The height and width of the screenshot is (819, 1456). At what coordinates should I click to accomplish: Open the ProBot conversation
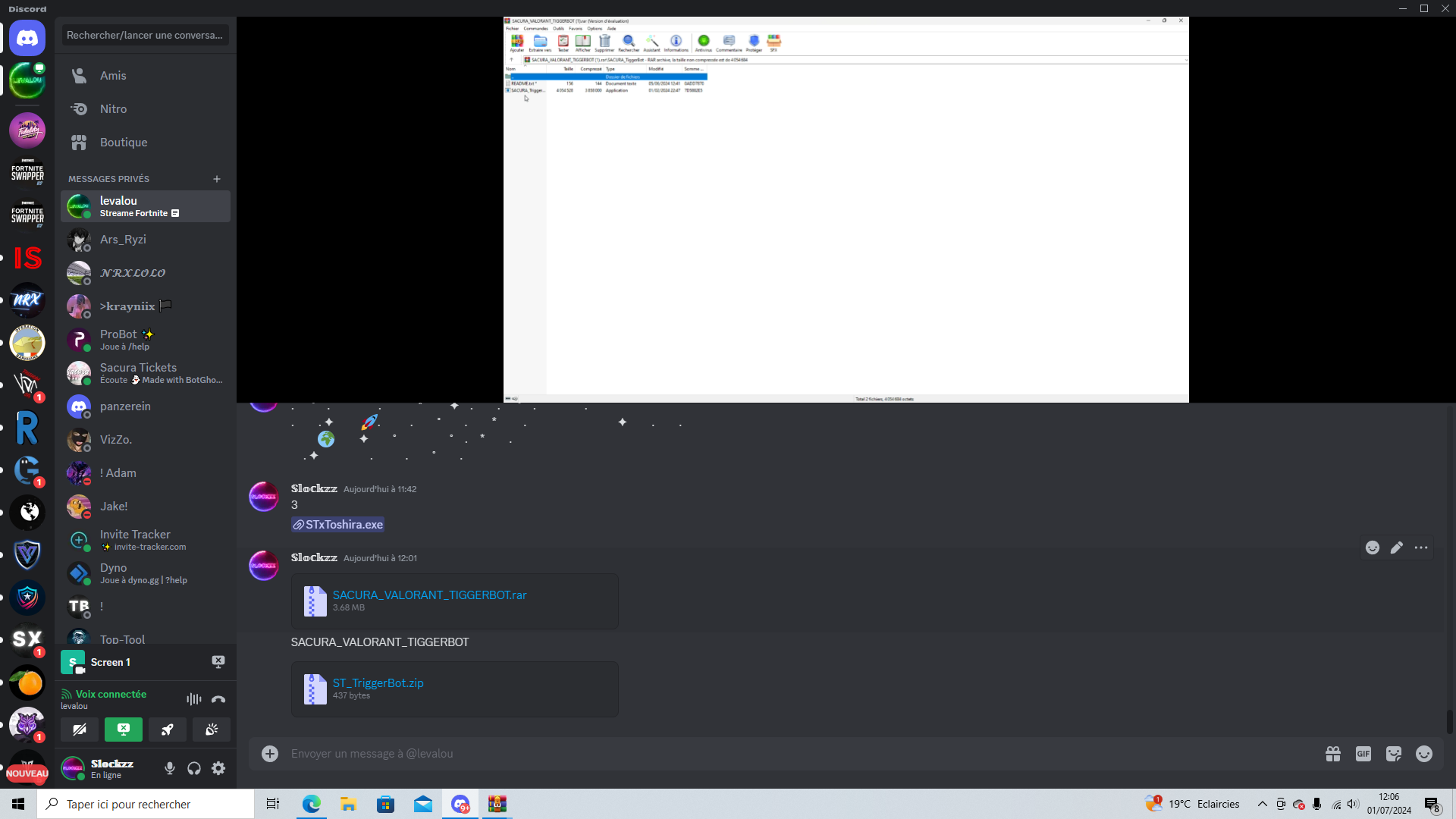coord(146,340)
